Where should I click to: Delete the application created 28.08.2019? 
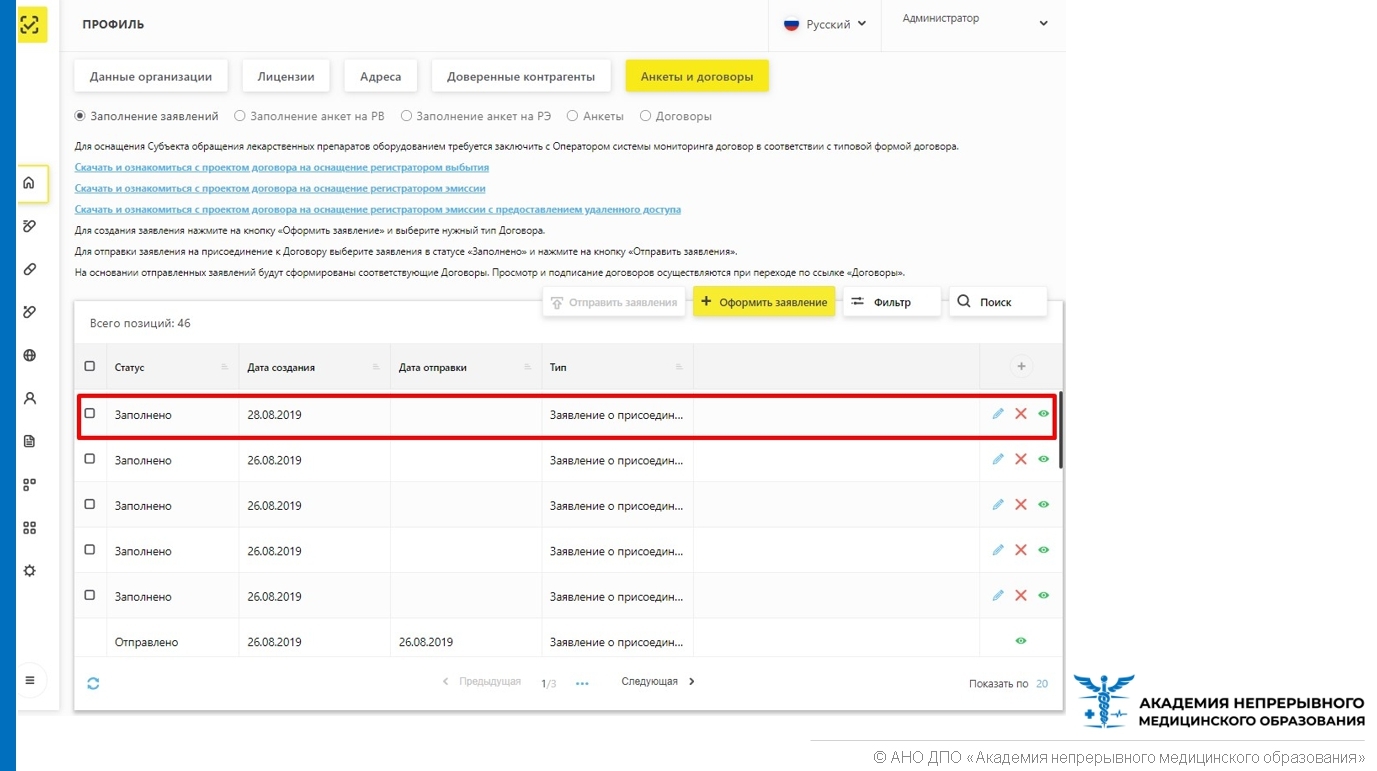1021,414
